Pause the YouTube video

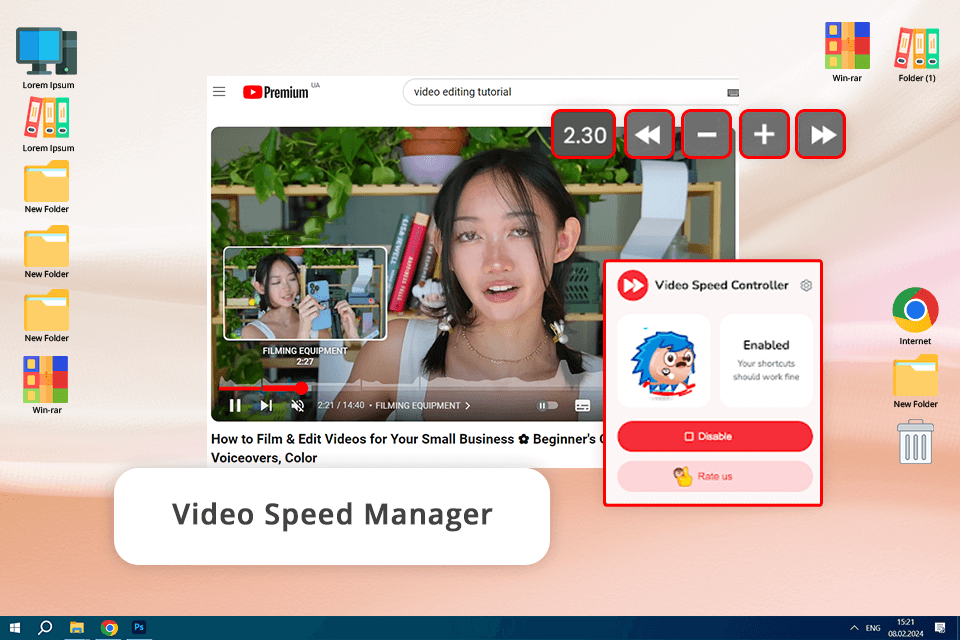pyautogui.click(x=235, y=405)
